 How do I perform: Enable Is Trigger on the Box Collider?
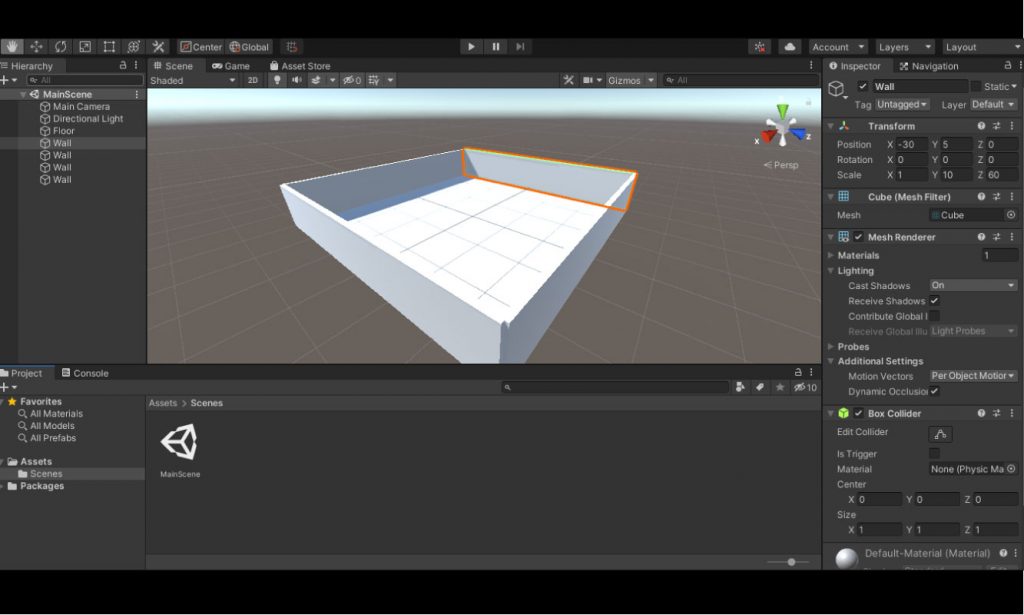(x=935, y=453)
